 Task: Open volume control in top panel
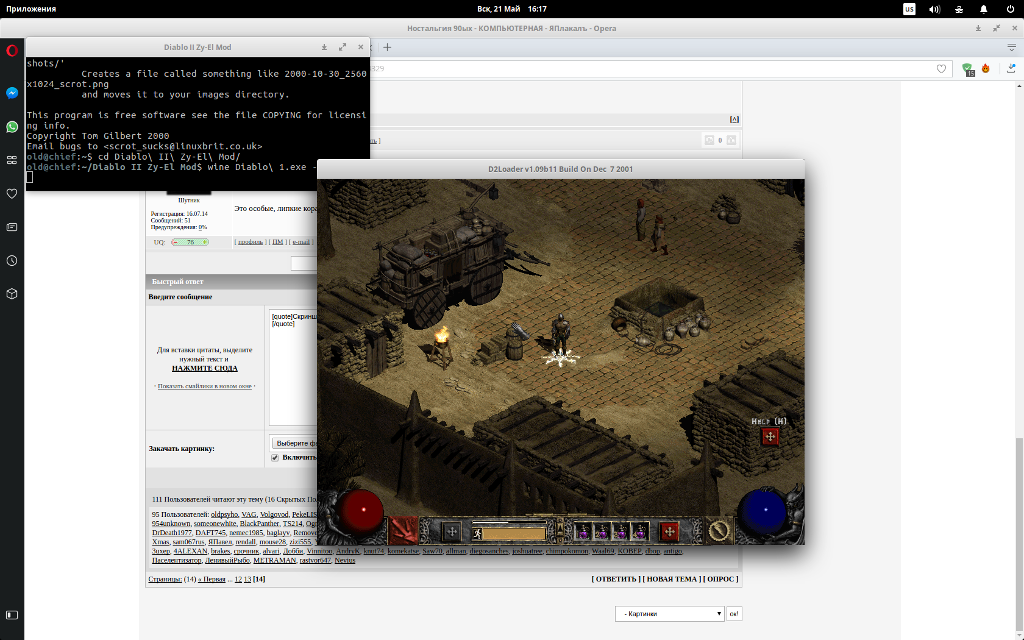pyautogui.click(x=935, y=9)
